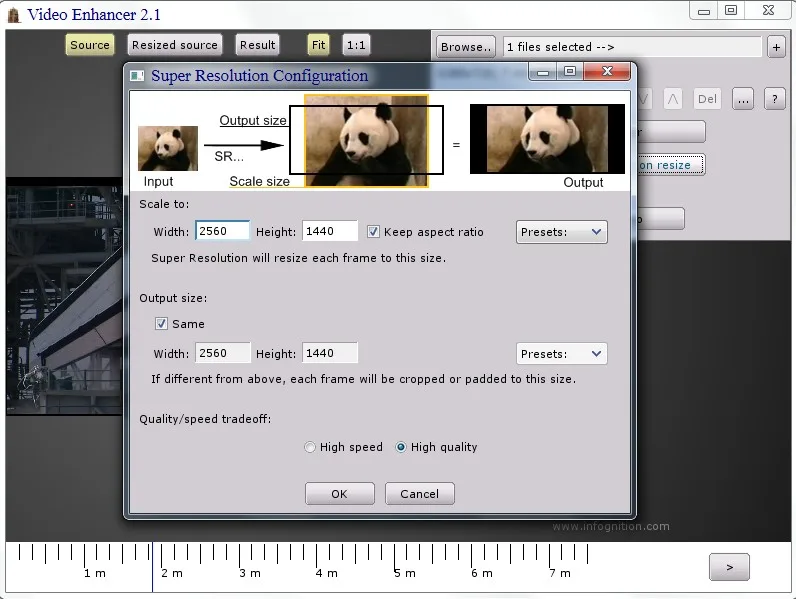Image resolution: width=796 pixels, height=599 pixels.
Task: Click the Scale to Height field showing 1440
Action: pyautogui.click(x=329, y=231)
